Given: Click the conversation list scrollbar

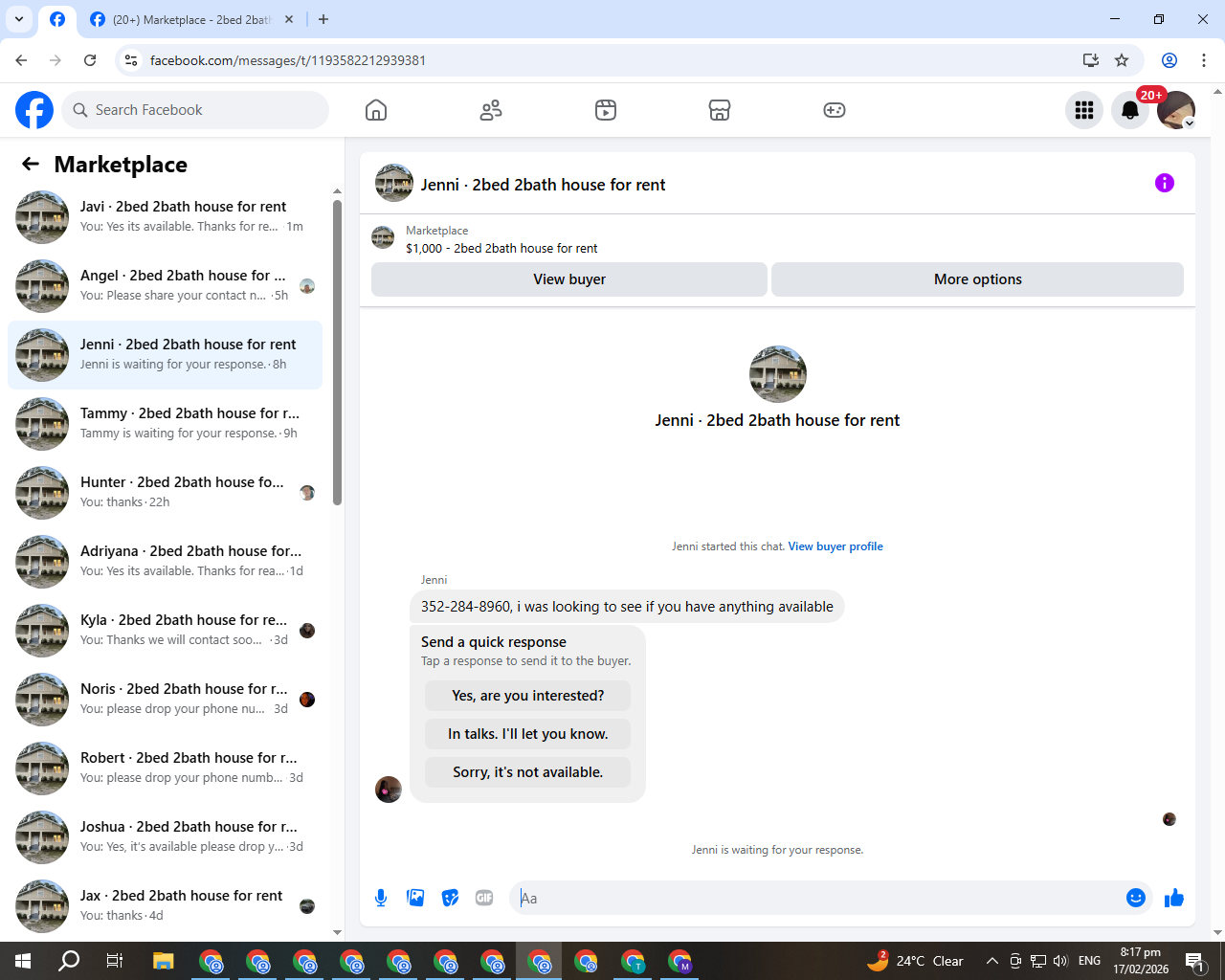Looking at the screenshot, I should (x=337, y=352).
